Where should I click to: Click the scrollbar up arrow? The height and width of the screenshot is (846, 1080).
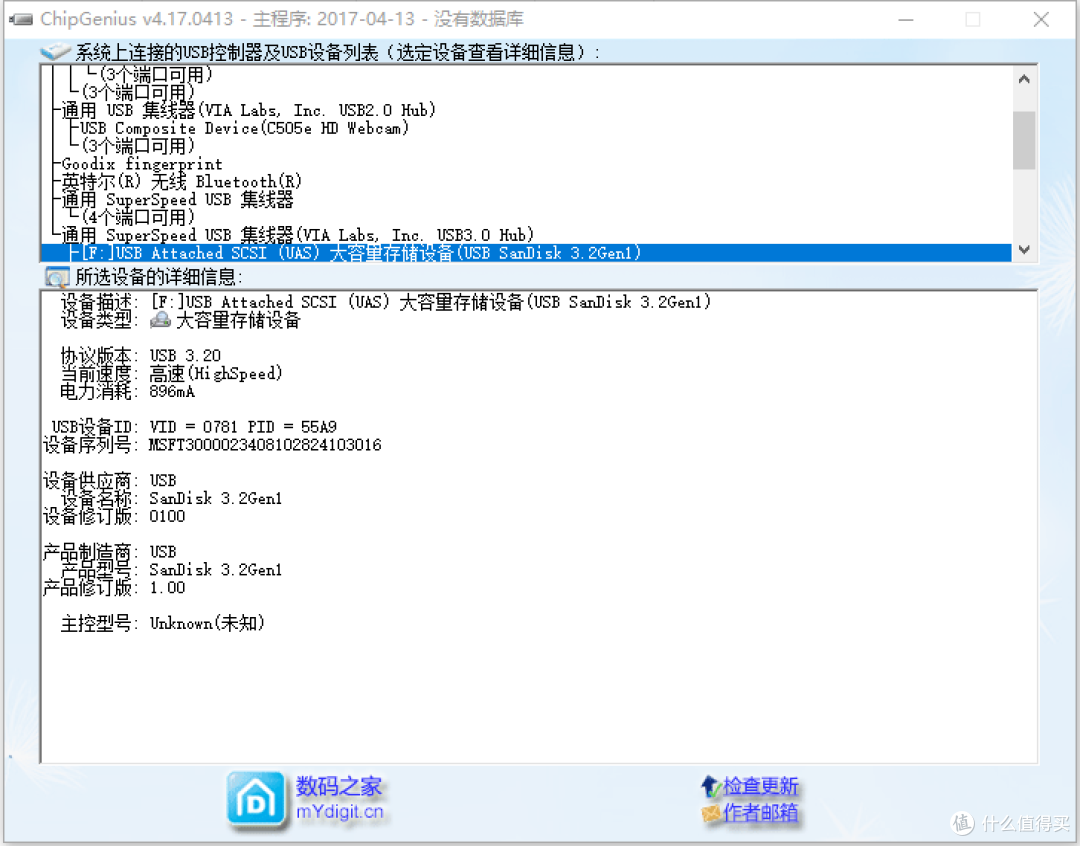(1024, 78)
